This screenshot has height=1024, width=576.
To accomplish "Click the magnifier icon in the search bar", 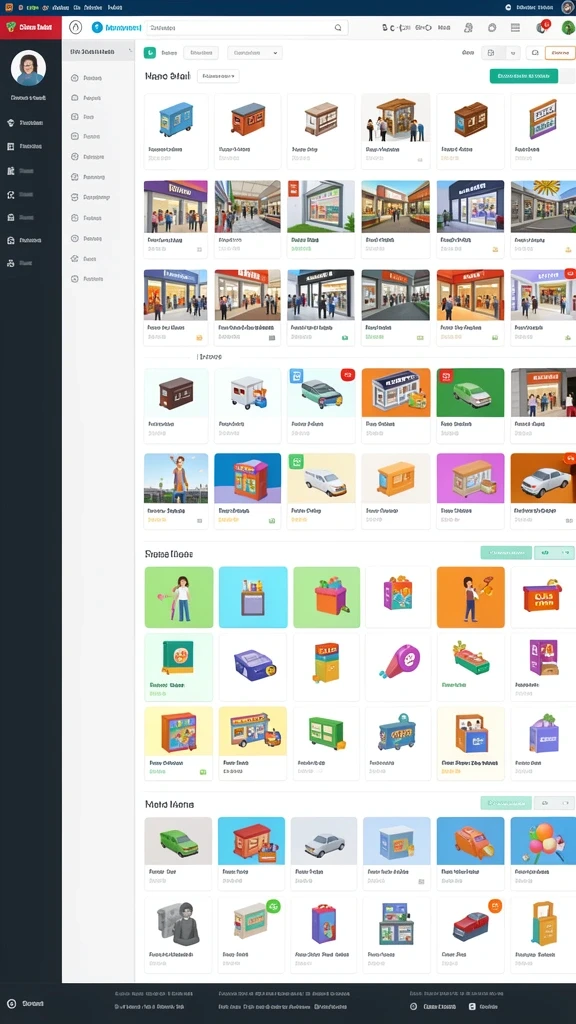I will click(338, 28).
